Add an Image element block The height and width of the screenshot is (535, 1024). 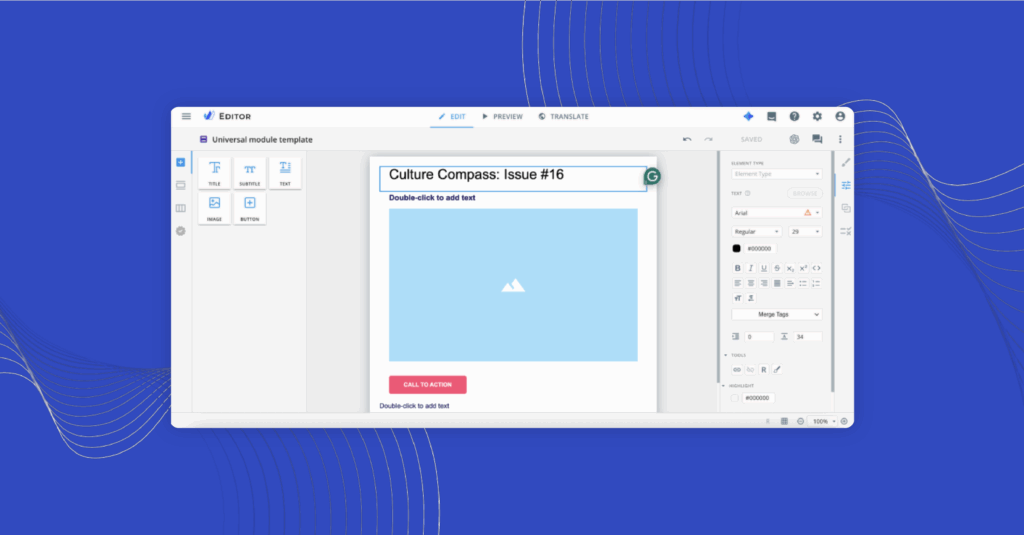(214, 207)
